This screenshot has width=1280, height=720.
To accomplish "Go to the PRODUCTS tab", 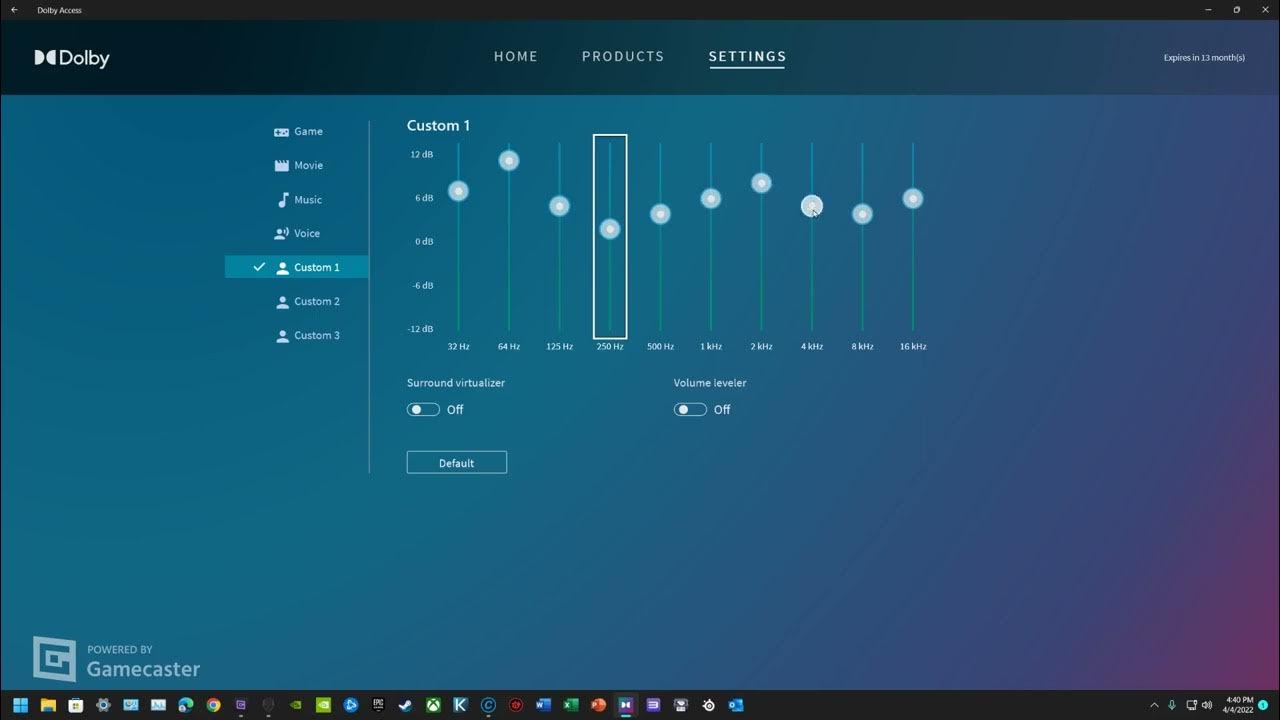I will point(623,57).
